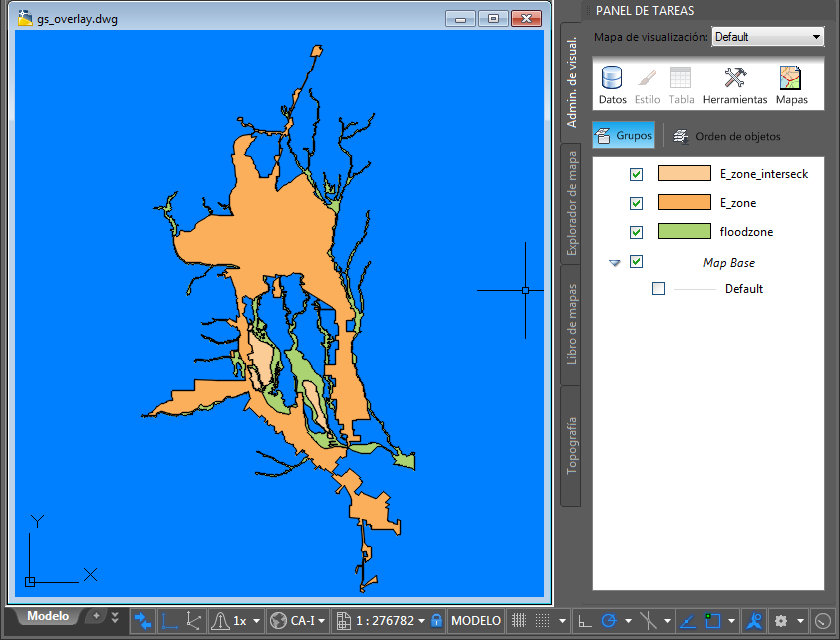Select the floodzone green color swatch
840x640 pixels.
tap(684, 231)
